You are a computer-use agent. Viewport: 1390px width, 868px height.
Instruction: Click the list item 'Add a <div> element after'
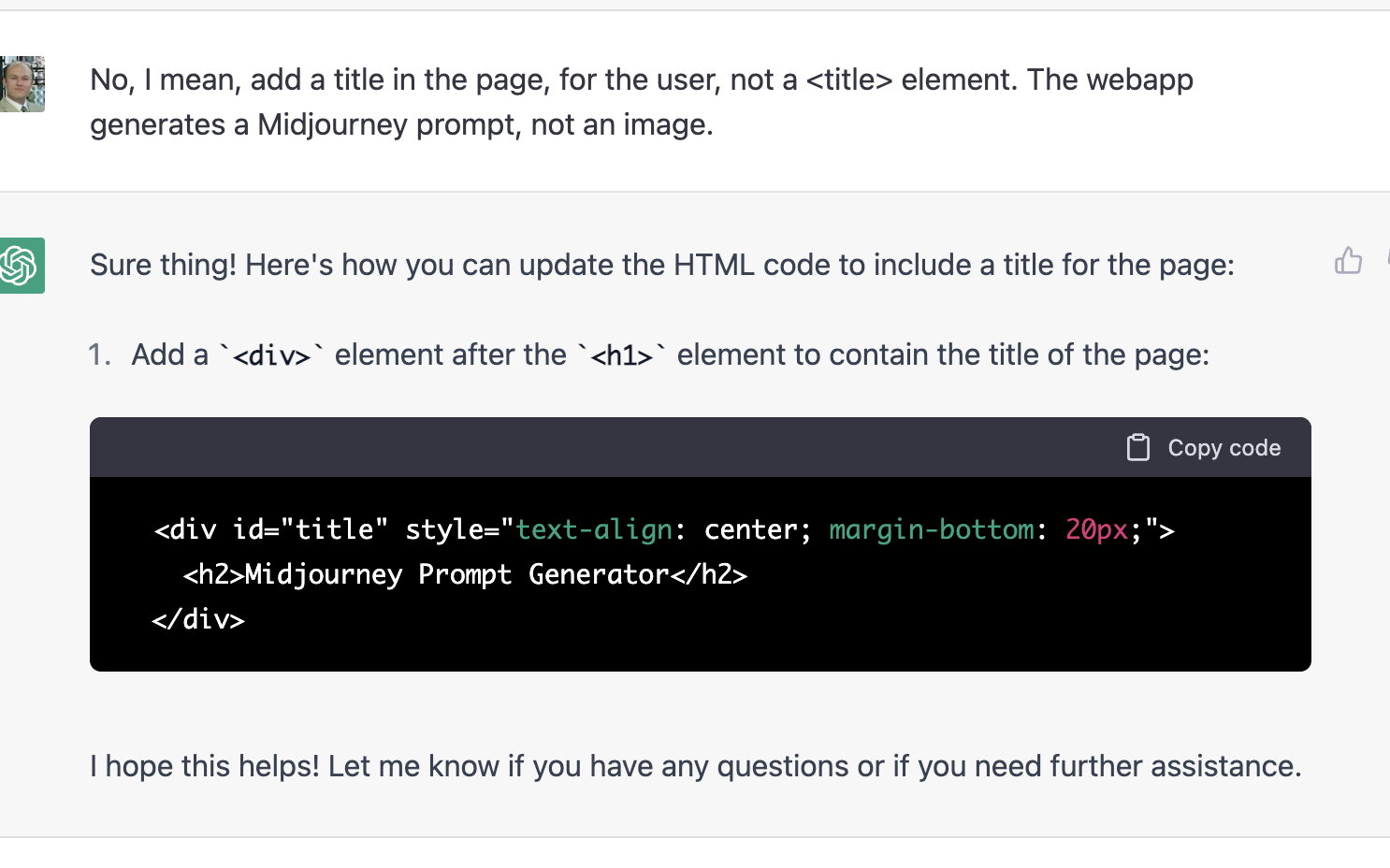tap(649, 354)
